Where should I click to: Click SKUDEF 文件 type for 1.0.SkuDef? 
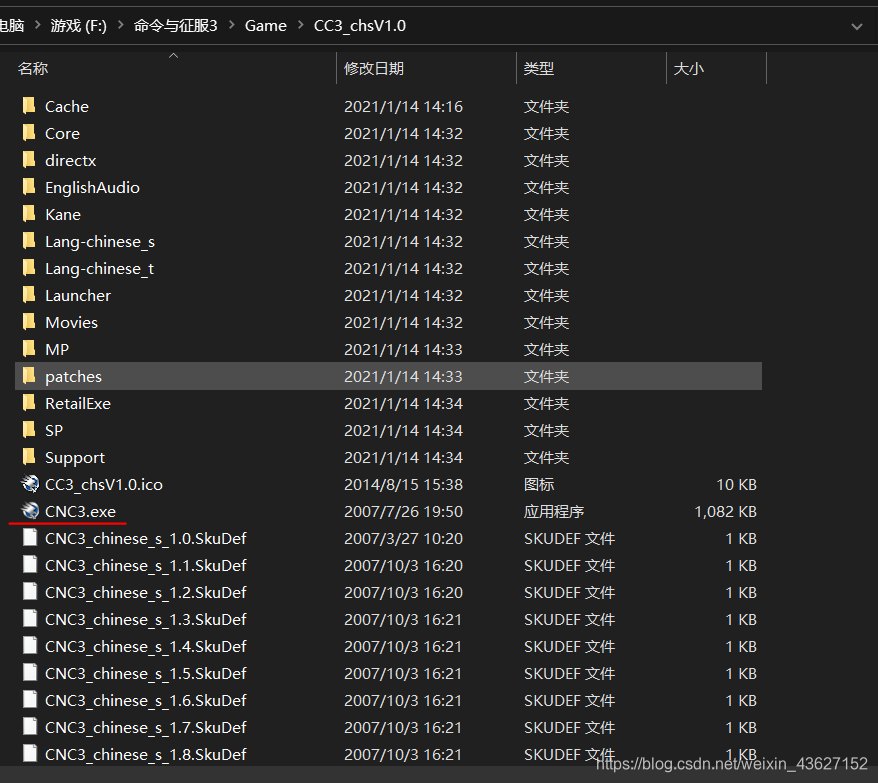[x=569, y=538]
